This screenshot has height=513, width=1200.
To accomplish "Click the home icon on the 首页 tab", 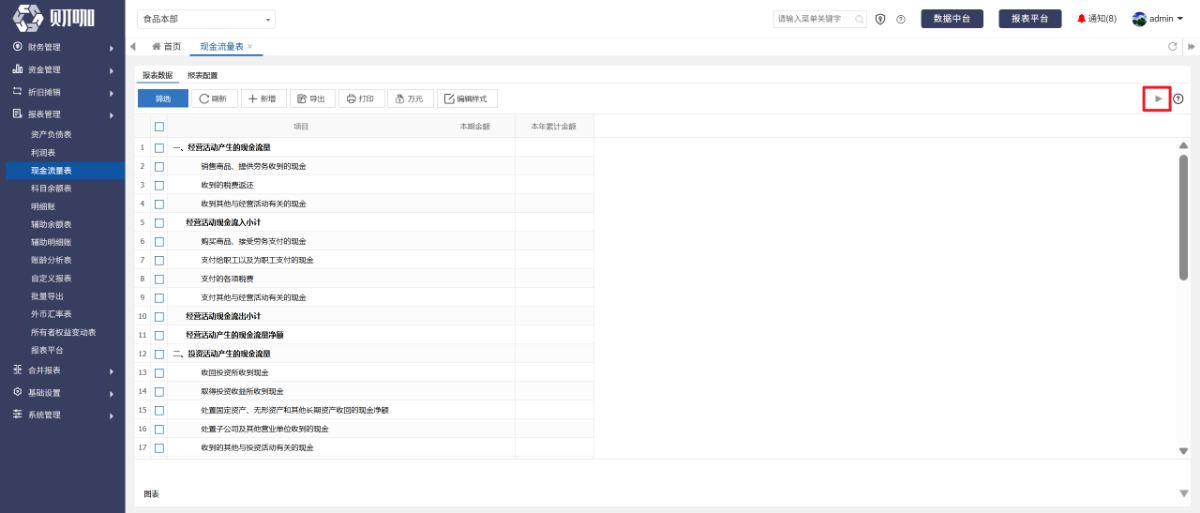I will 156,47.
